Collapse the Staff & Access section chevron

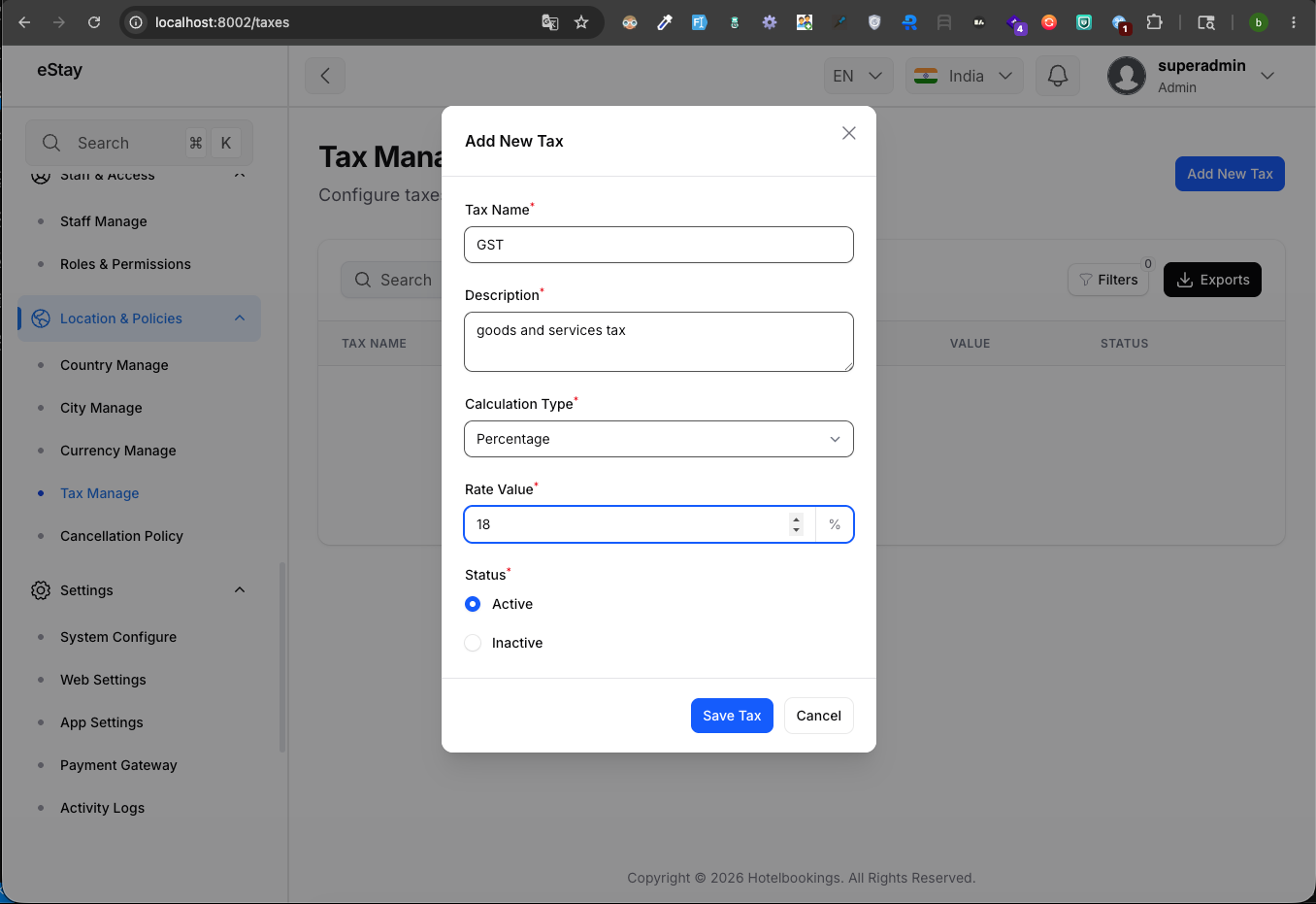pyautogui.click(x=240, y=176)
